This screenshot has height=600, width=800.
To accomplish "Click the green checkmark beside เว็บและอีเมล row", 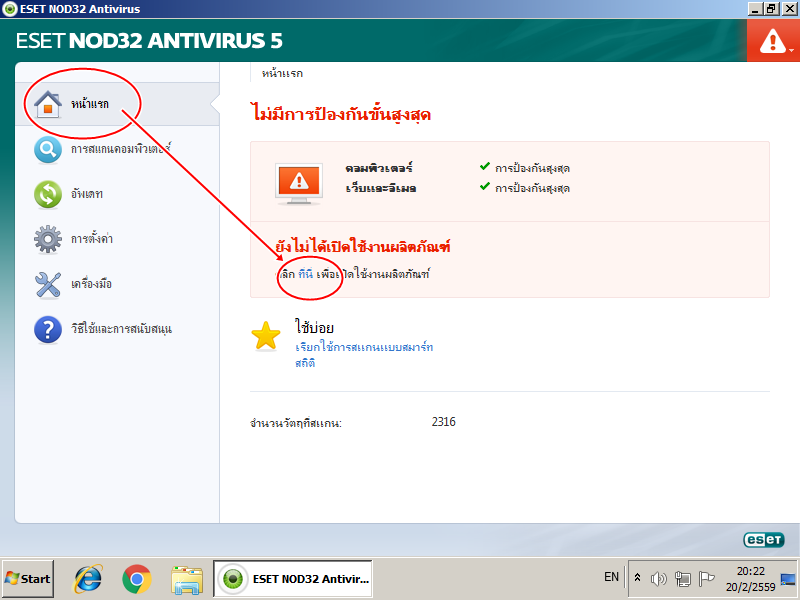I will 485,187.
